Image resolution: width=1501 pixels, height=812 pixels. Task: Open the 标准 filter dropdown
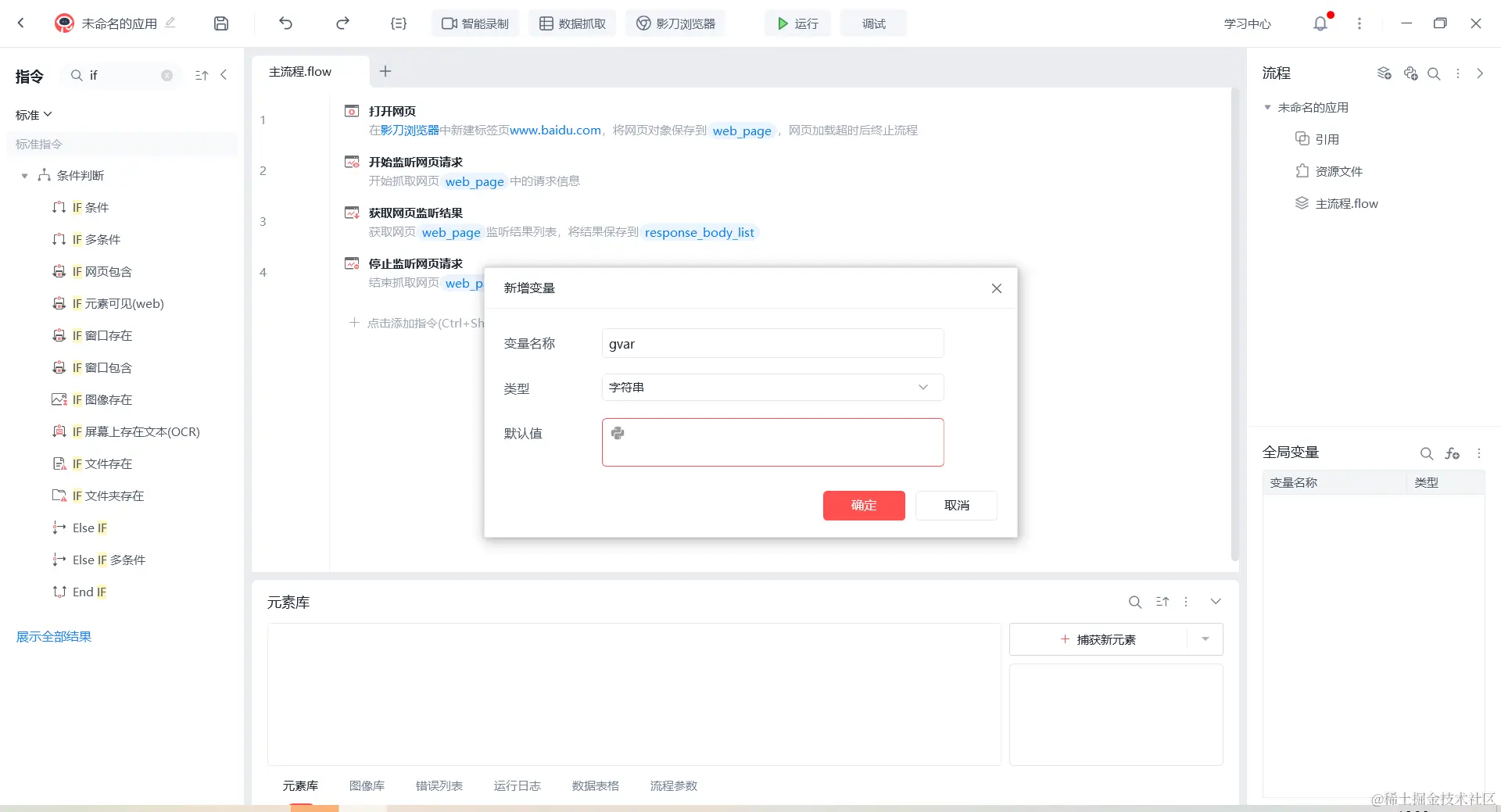(x=34, y=115)
